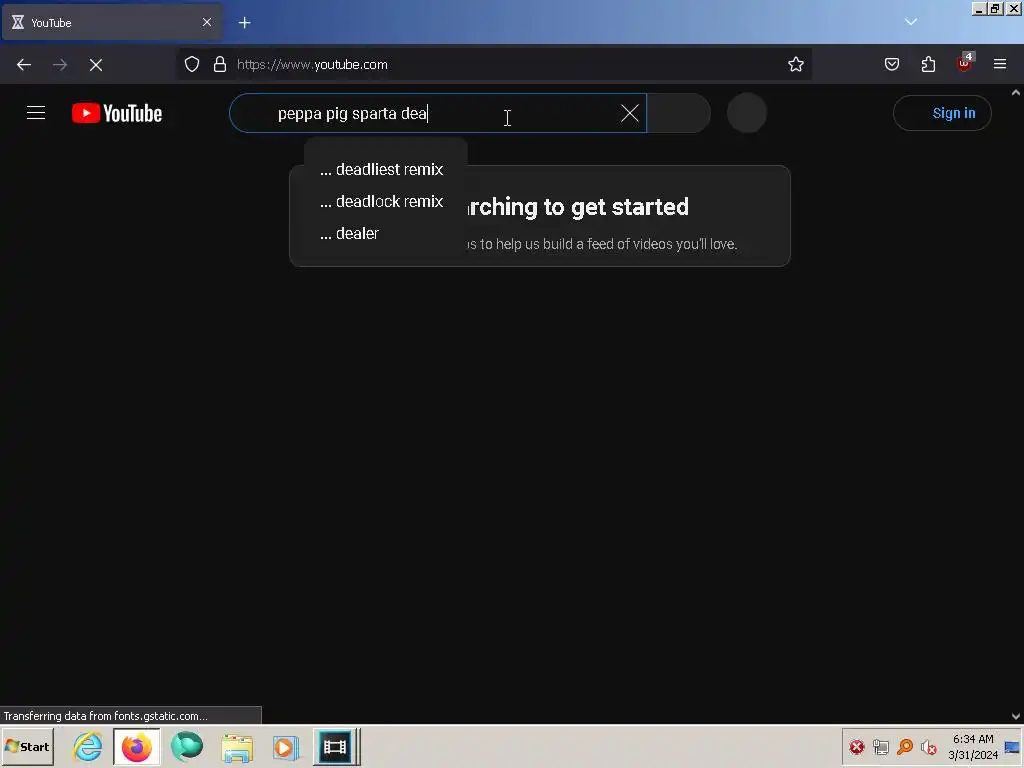Click the muted volume tray icon
Screen dimensions: 1024x768
pos(928,746)
